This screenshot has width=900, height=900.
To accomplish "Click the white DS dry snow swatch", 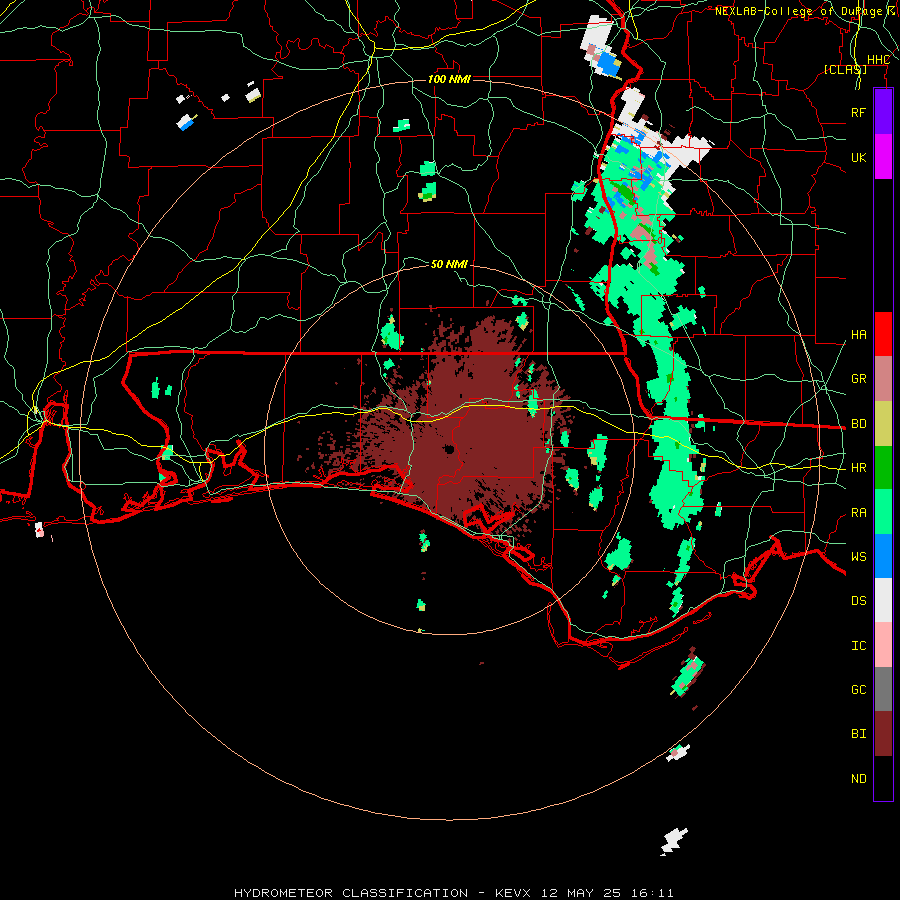I will (883, 600).
